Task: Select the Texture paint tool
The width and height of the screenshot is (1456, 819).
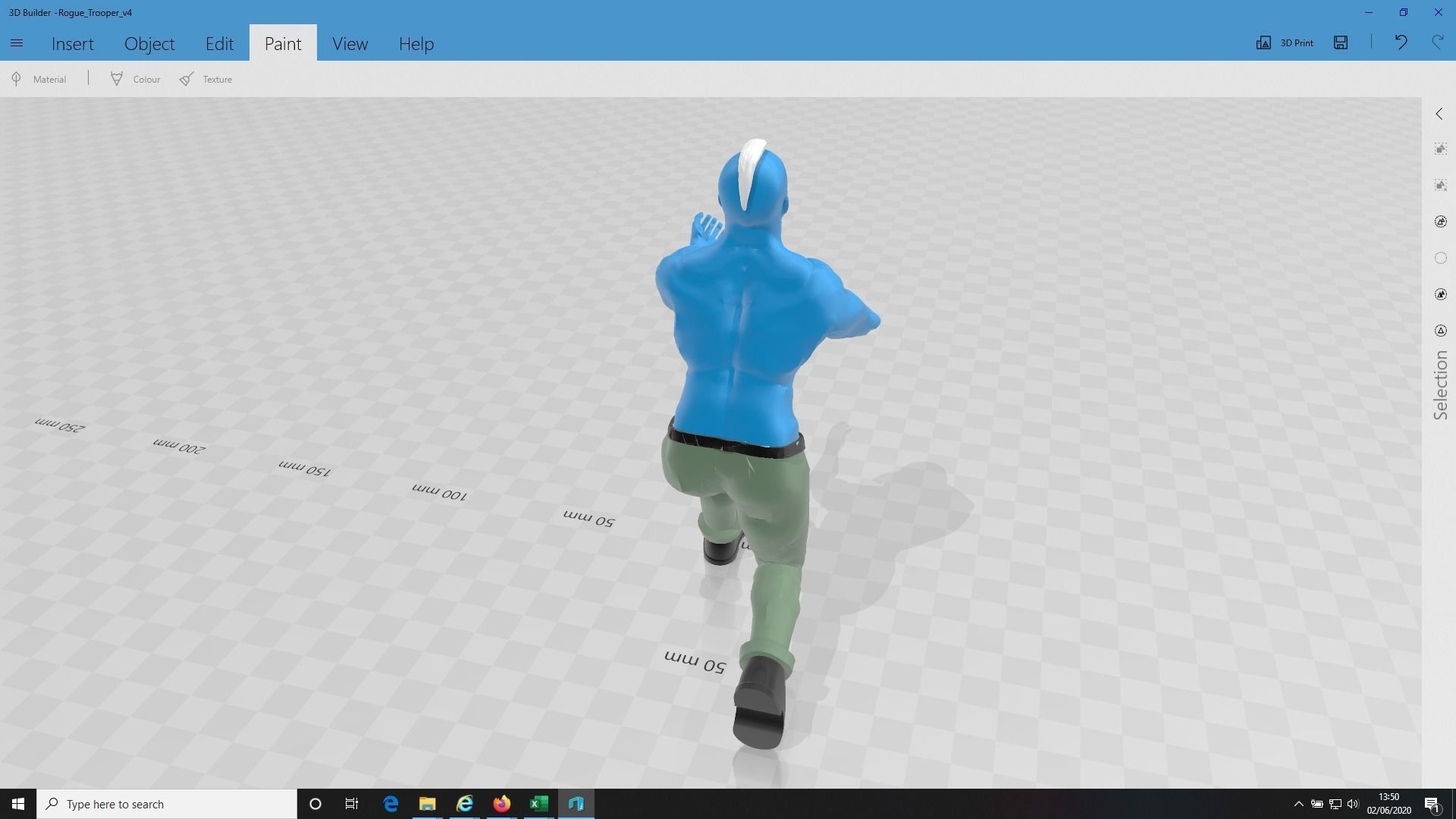Action: point(206,79)
